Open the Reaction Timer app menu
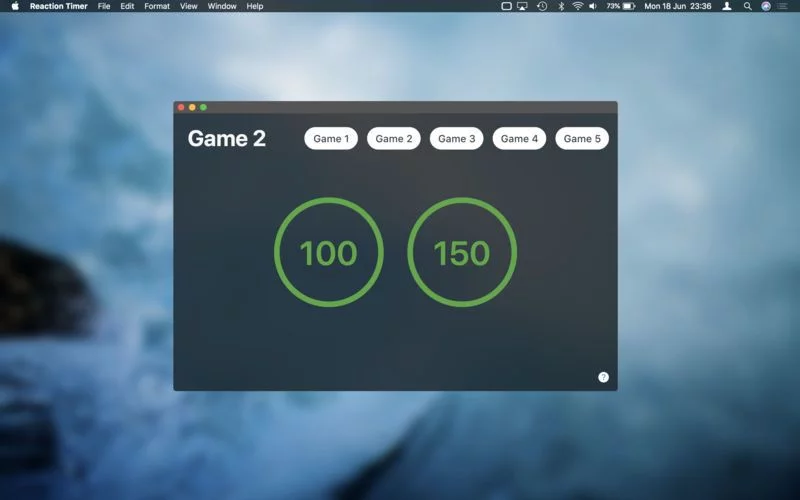 coord(59,6)
